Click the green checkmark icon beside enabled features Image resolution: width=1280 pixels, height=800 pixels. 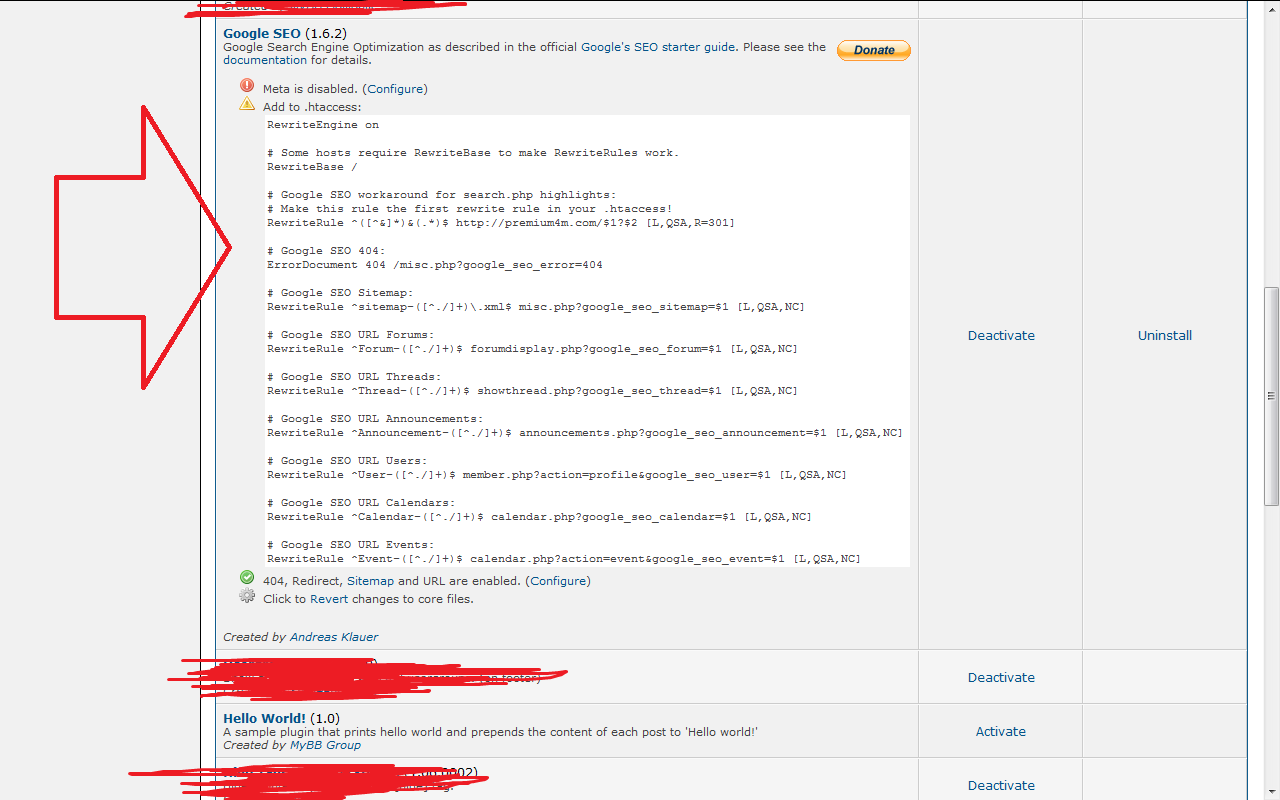(x=247, y=578)
